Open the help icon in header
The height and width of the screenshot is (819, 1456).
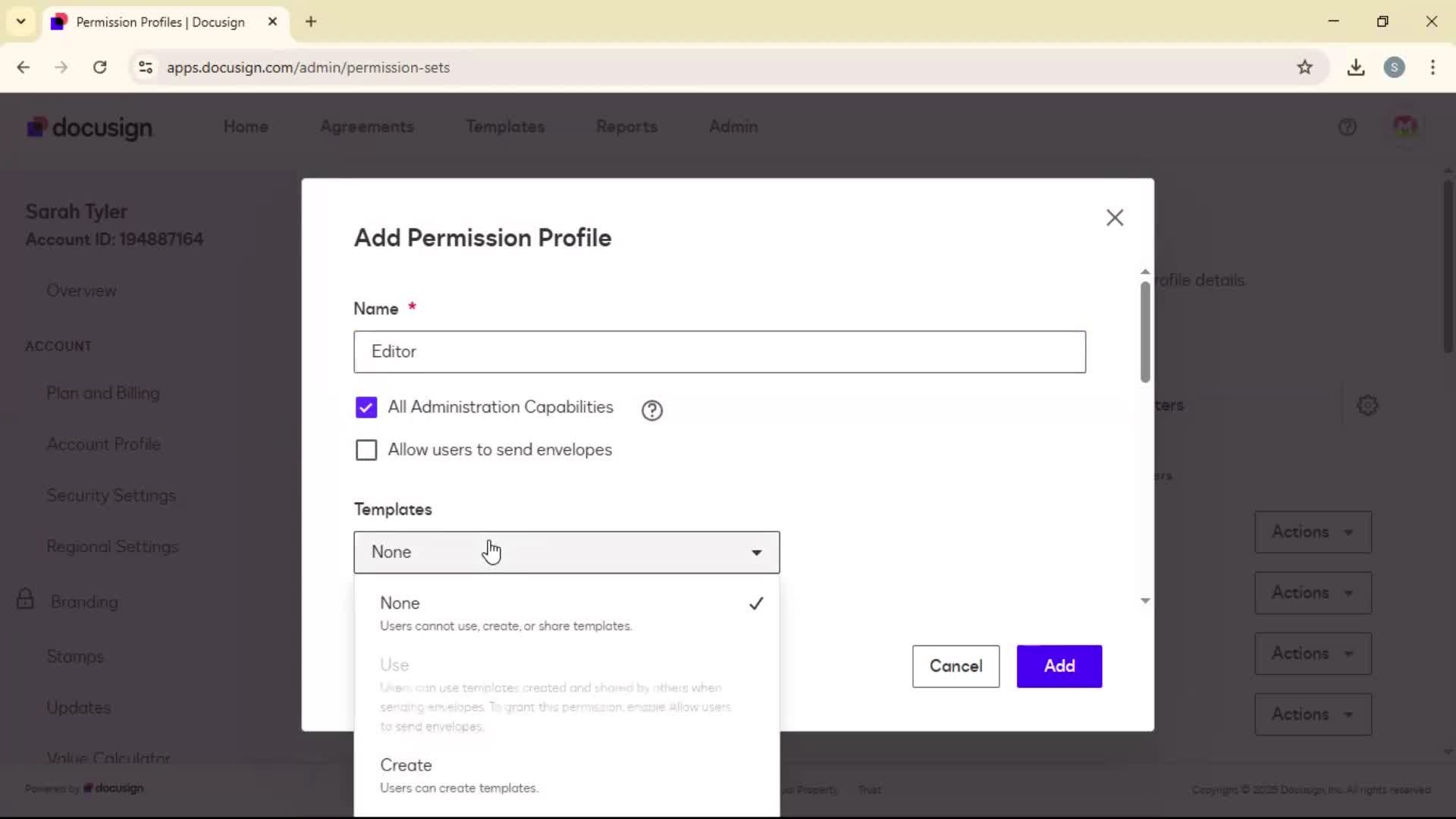[1347, 127]
